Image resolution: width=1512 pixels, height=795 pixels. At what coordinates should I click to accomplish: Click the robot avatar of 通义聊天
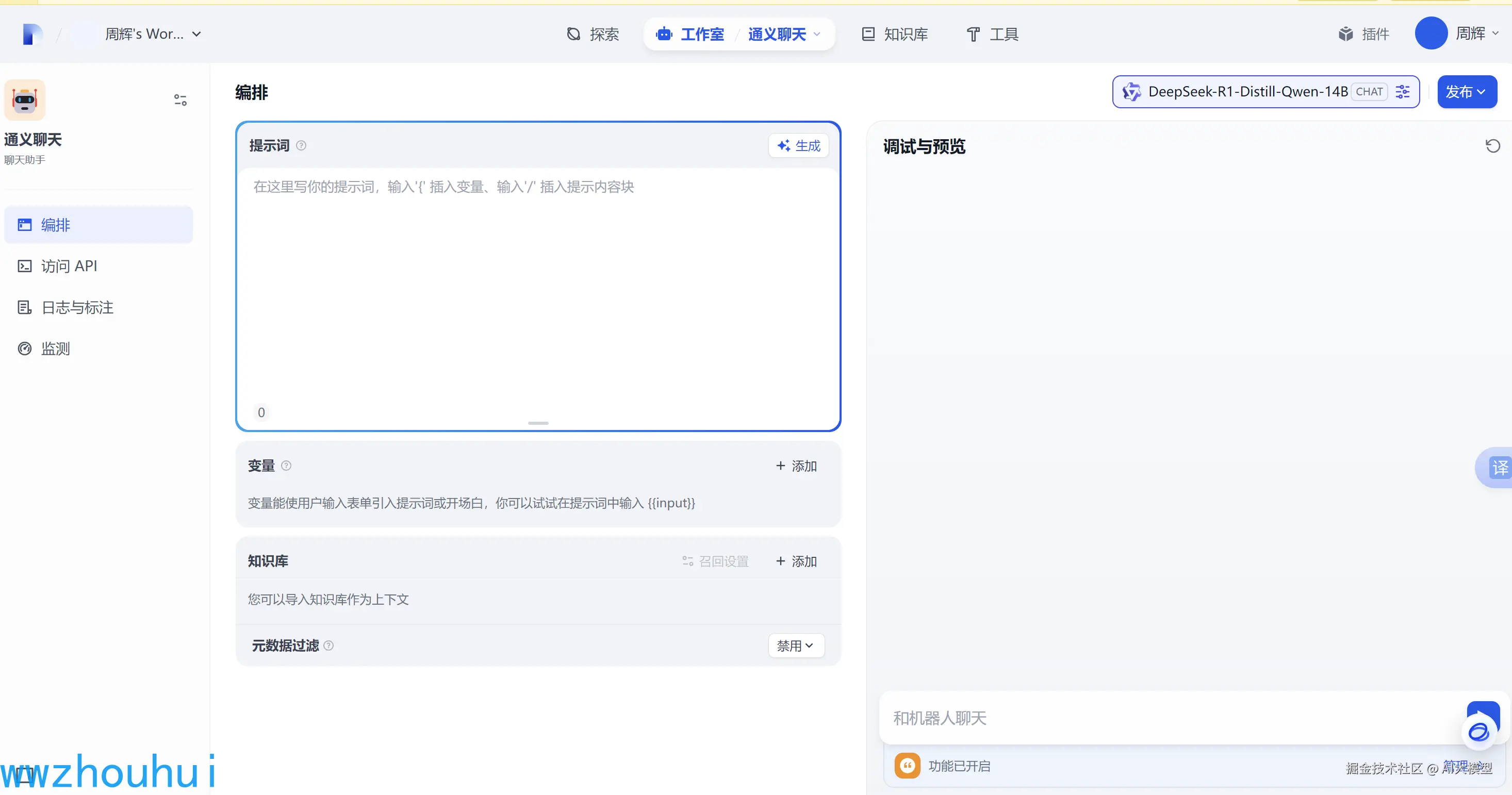point(24,99)
